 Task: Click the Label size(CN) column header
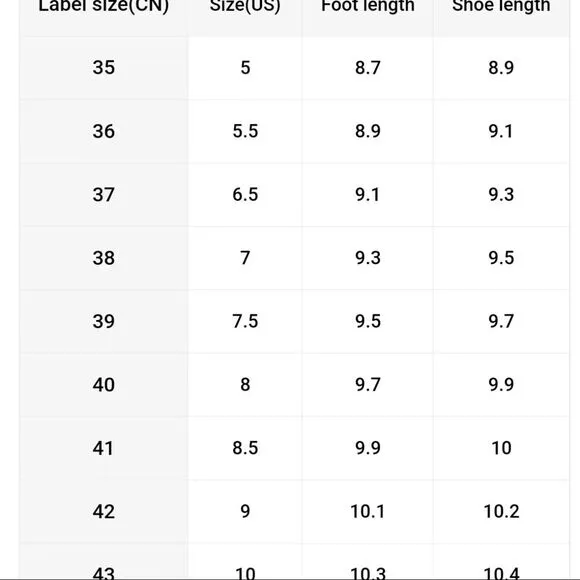104,15
